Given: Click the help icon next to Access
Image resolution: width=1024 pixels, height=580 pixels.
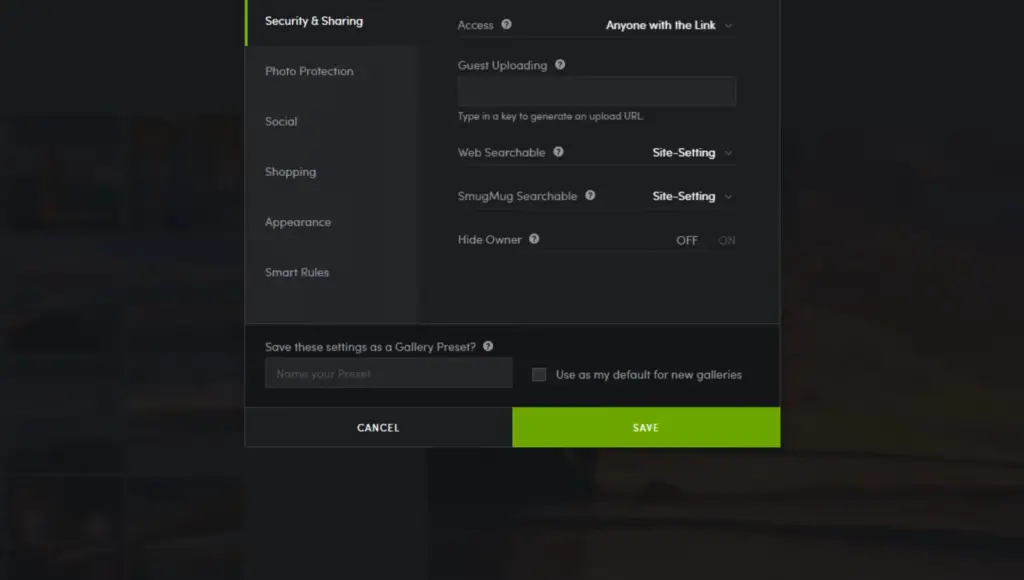Looking at the screenshot, I should click(x=506, y=25).
